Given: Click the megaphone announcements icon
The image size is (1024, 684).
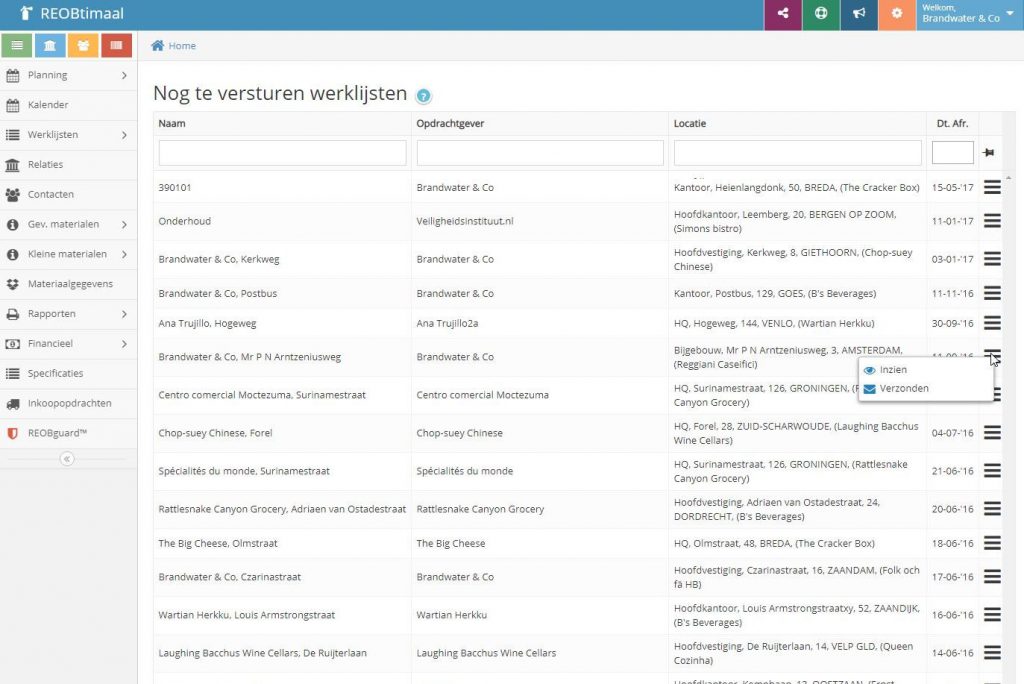Looking at the screenshot, I should pyautogui.click(x=859, y=15).
